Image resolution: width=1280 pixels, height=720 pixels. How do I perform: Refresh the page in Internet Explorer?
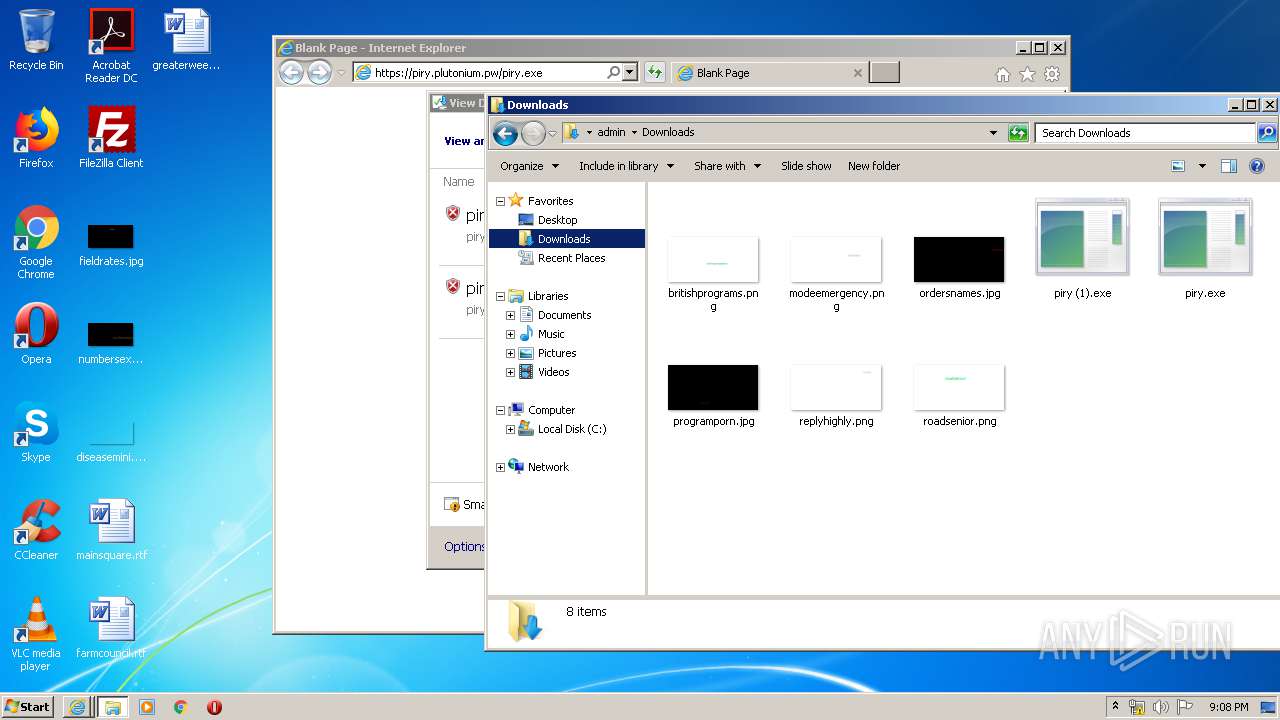point(655,72)
